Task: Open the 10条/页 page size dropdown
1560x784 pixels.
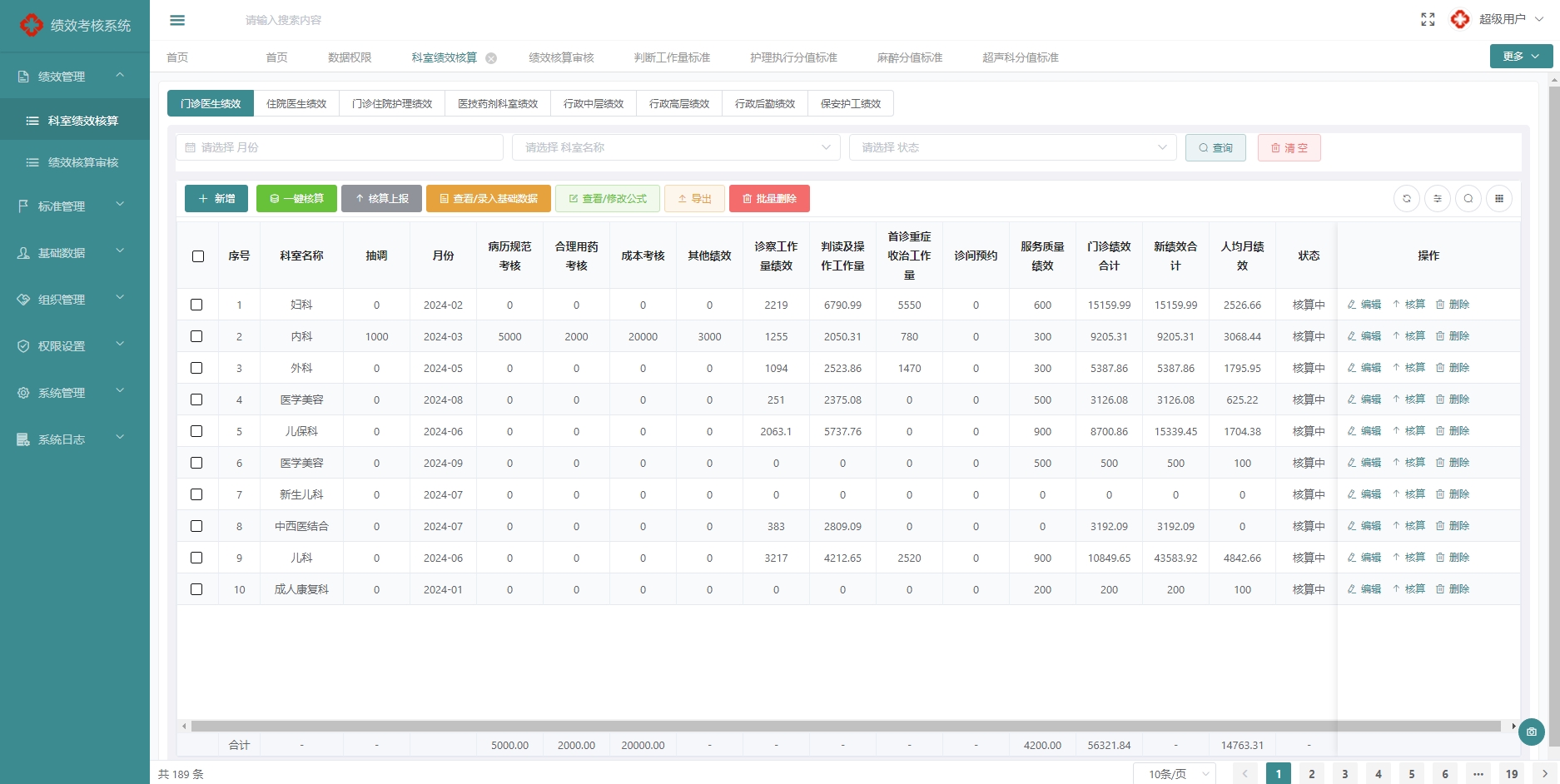Action: pyautogui.click(x=1175, y=774)
